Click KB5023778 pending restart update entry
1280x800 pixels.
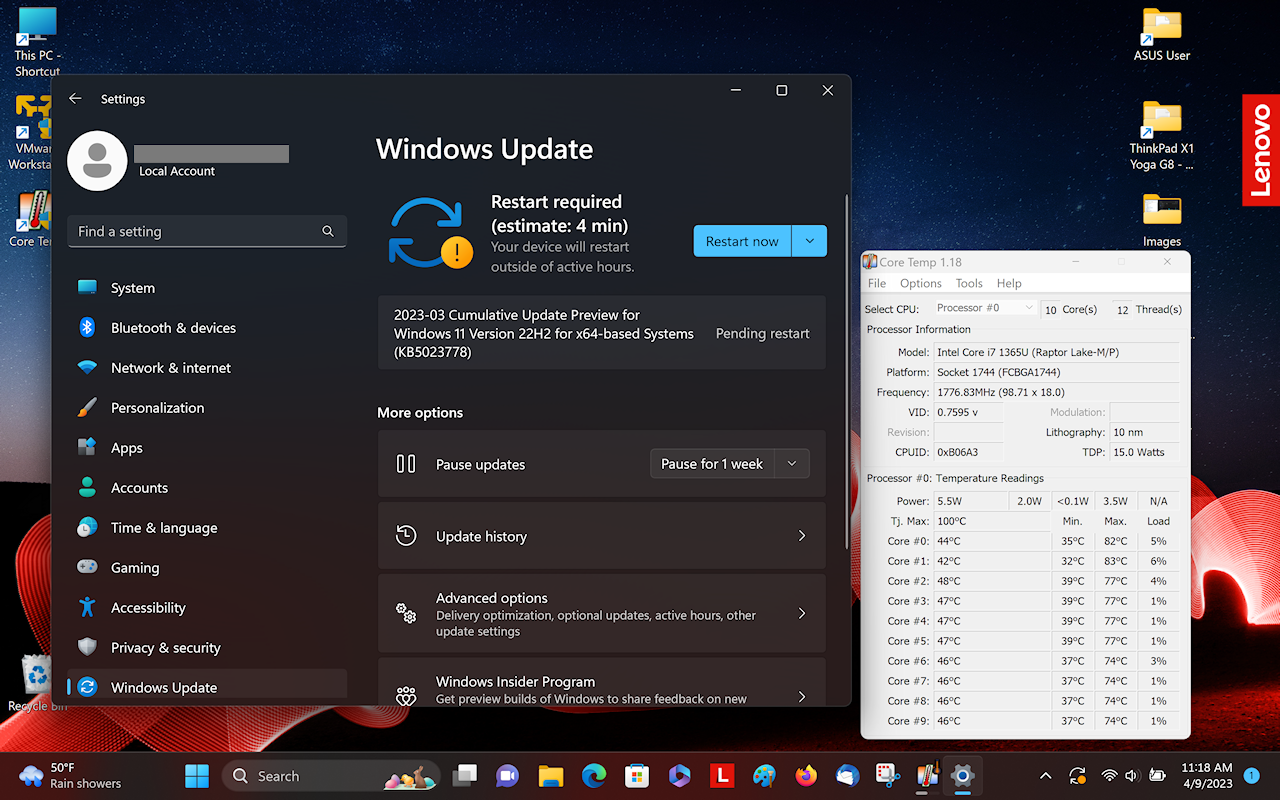click(602, 333)
